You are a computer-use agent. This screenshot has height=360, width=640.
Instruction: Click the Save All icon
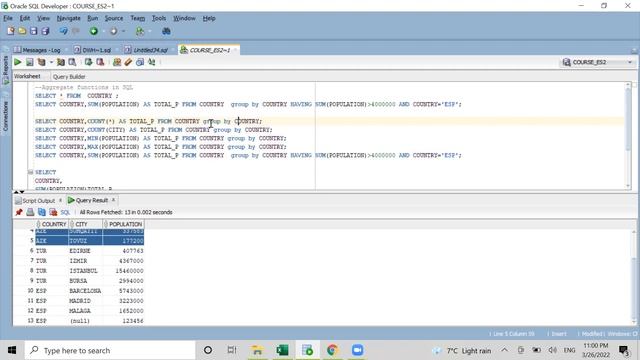[45, 31]
